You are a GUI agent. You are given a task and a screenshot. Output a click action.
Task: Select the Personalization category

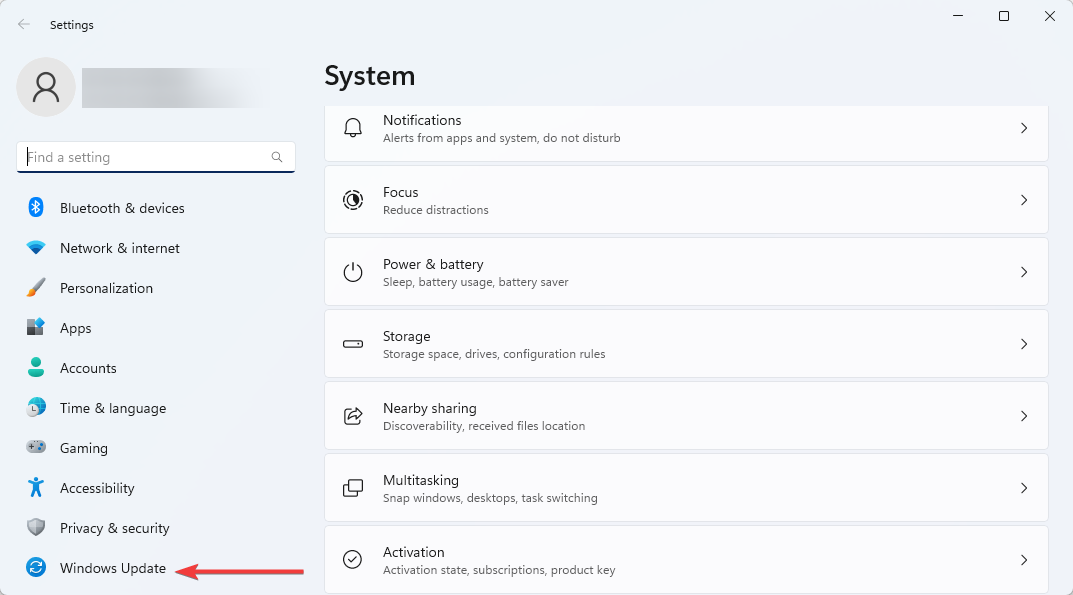click(106, 288)
